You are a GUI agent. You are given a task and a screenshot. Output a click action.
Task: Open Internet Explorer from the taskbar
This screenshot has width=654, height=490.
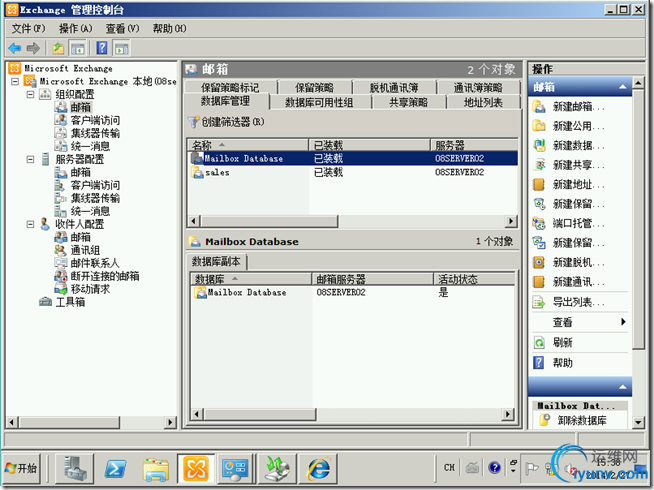(x=319, y=468)
